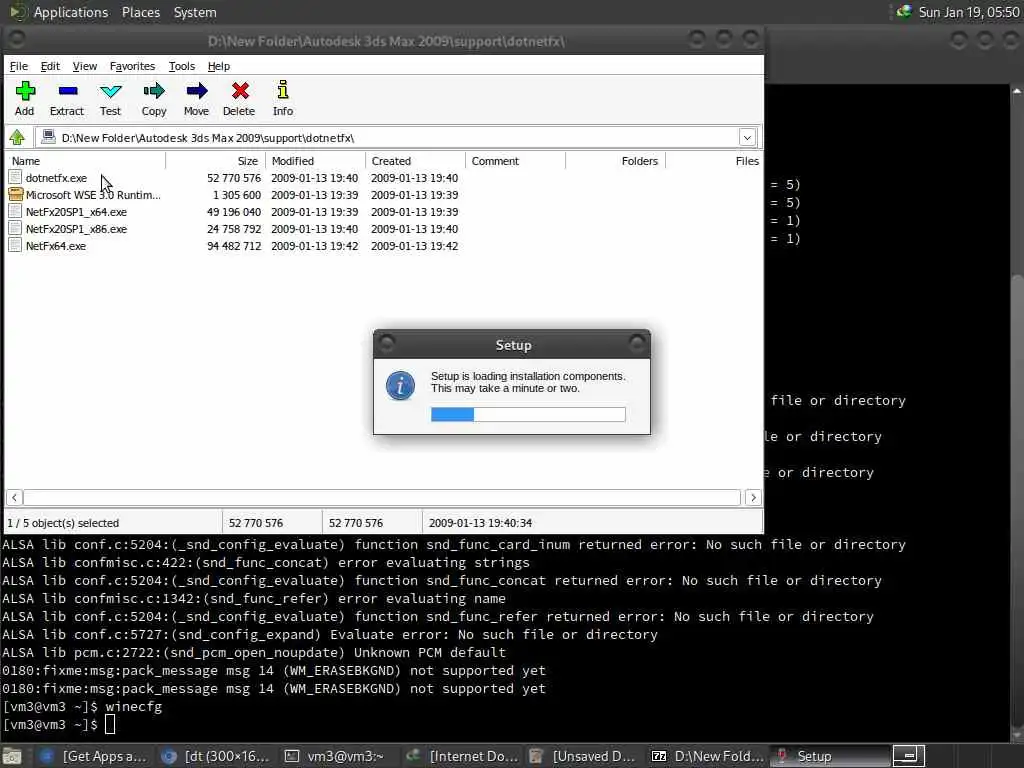This screenshot has width=1024, height=768.
Task: Open the Edit menu
Action: point(50,66)
